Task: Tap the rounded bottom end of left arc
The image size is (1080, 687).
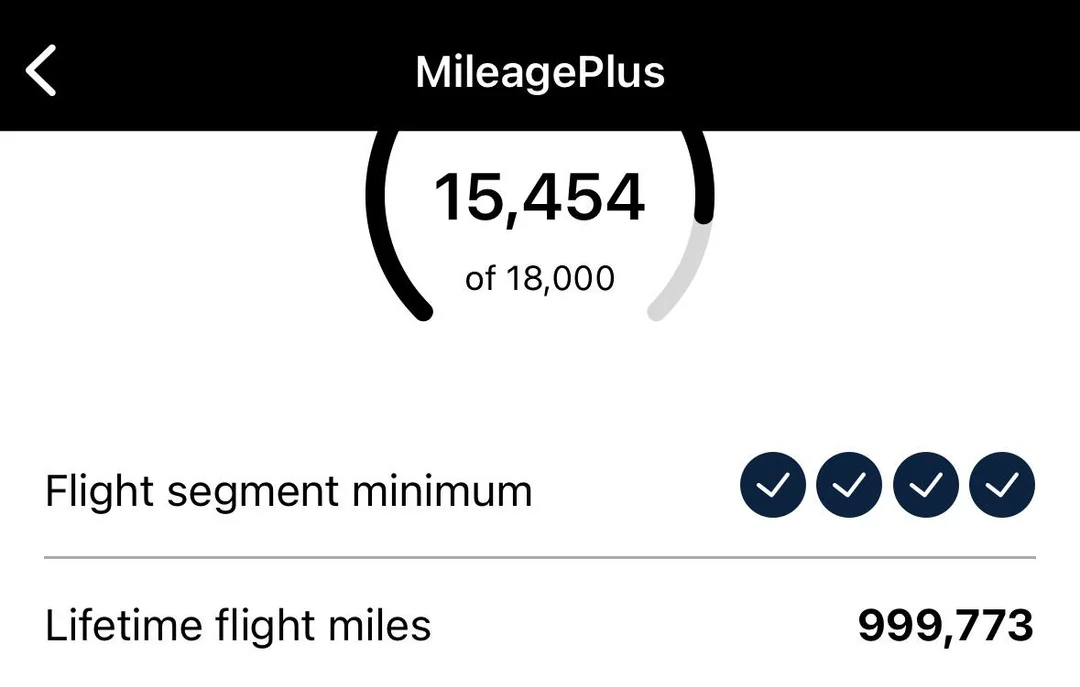Action: pos(423,312)
